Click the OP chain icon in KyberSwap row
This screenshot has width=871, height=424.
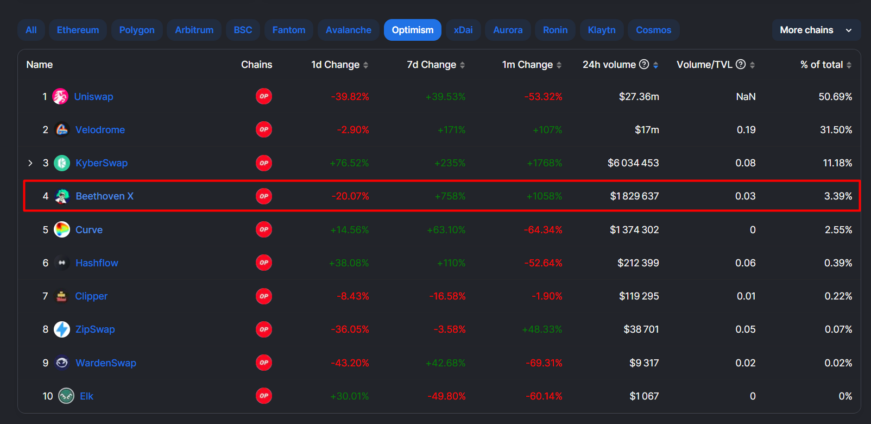point(264,163)
